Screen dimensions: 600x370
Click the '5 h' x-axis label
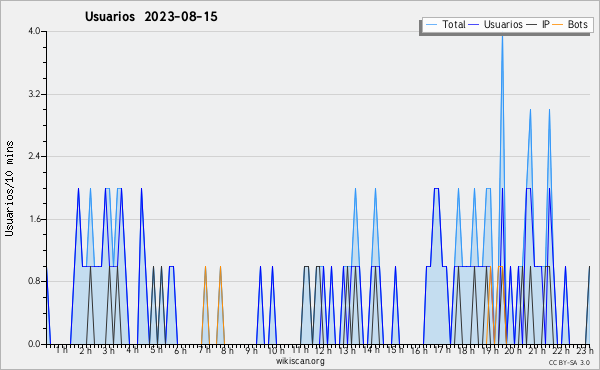click(x=157, y=350)
